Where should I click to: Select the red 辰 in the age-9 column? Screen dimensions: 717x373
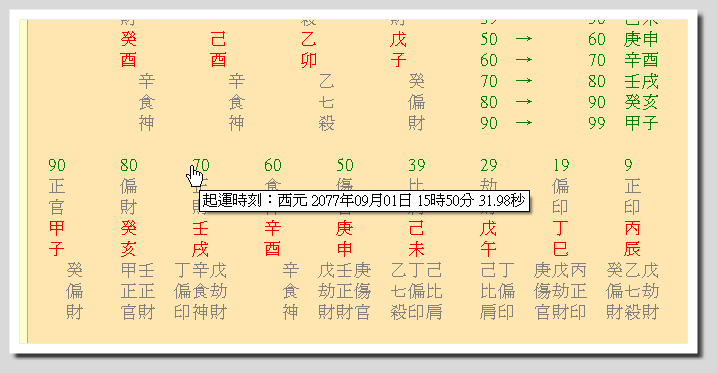(632, 249)
